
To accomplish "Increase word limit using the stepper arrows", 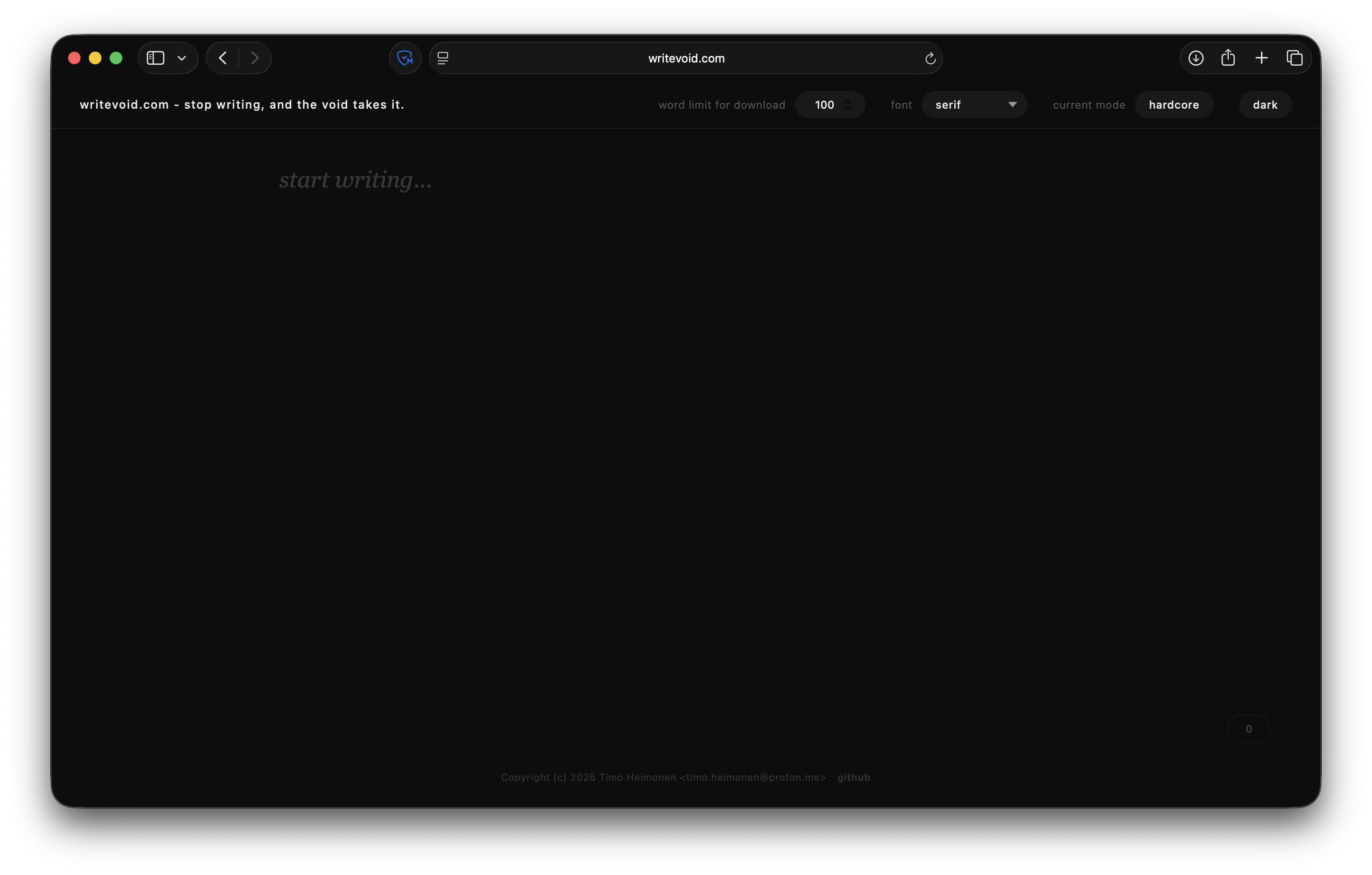I will point(848,104).
